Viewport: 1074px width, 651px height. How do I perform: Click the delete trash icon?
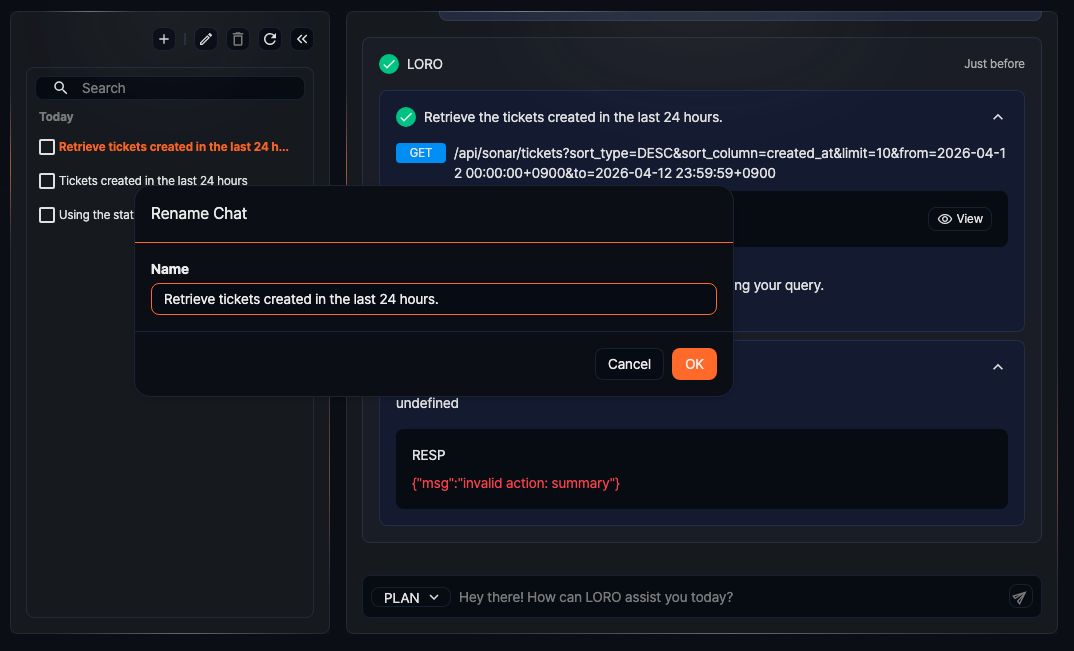[x=237, y=39]
